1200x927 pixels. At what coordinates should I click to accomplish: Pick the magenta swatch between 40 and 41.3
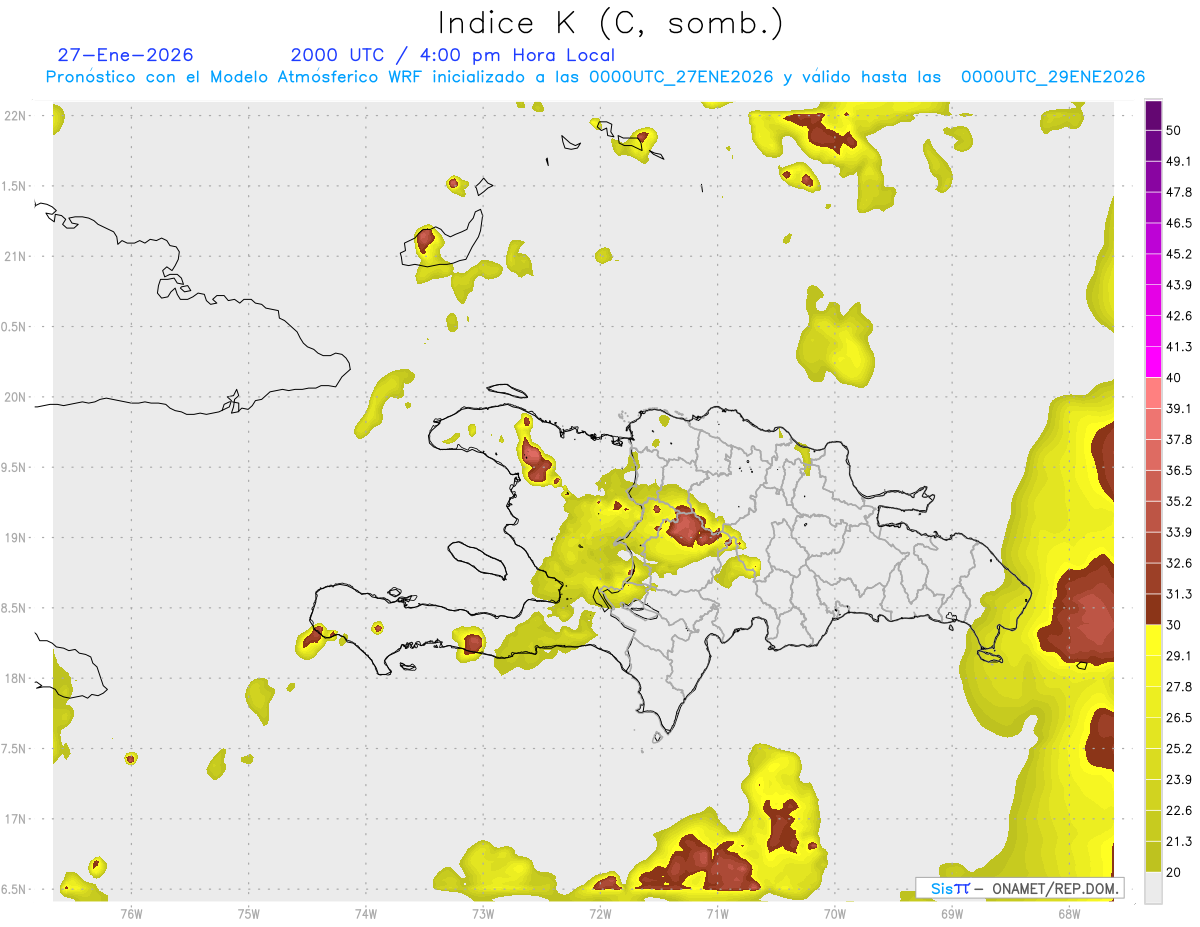click(1153, 362)
